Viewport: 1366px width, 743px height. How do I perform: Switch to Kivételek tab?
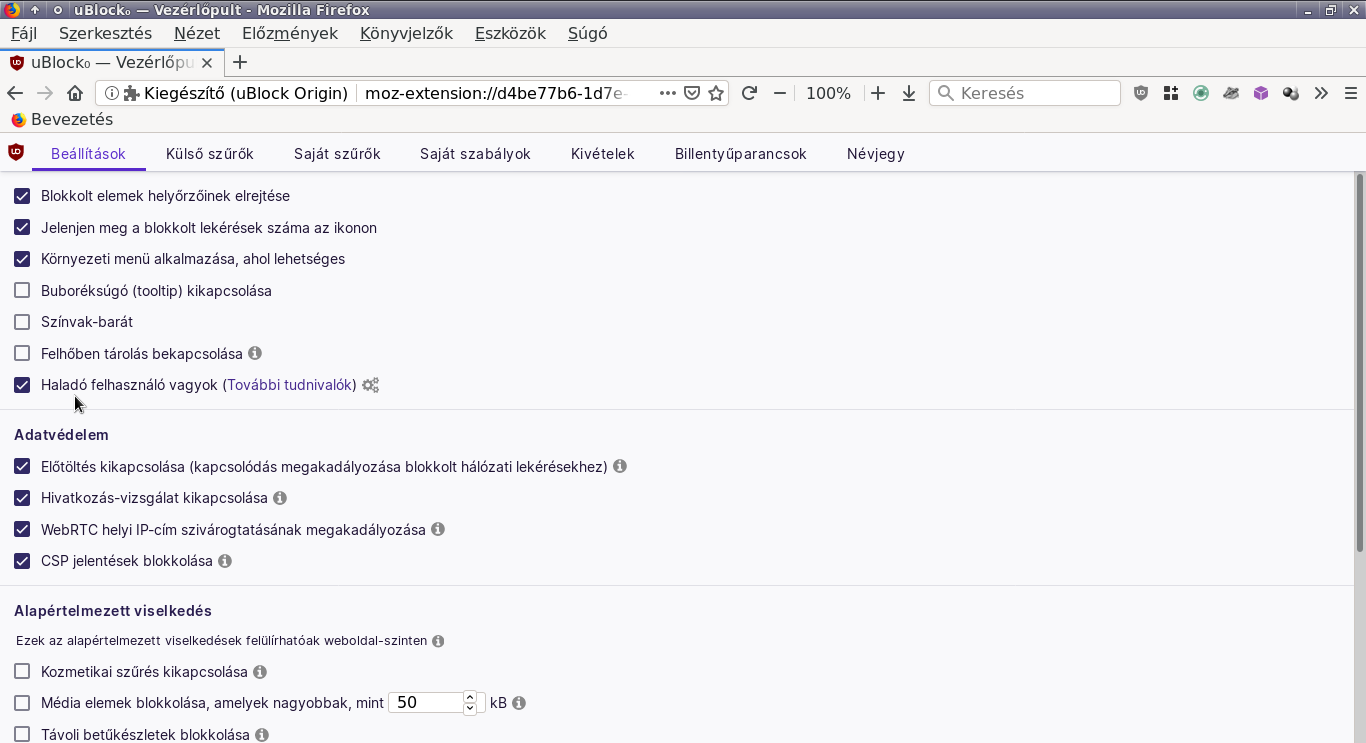[603, 154]
